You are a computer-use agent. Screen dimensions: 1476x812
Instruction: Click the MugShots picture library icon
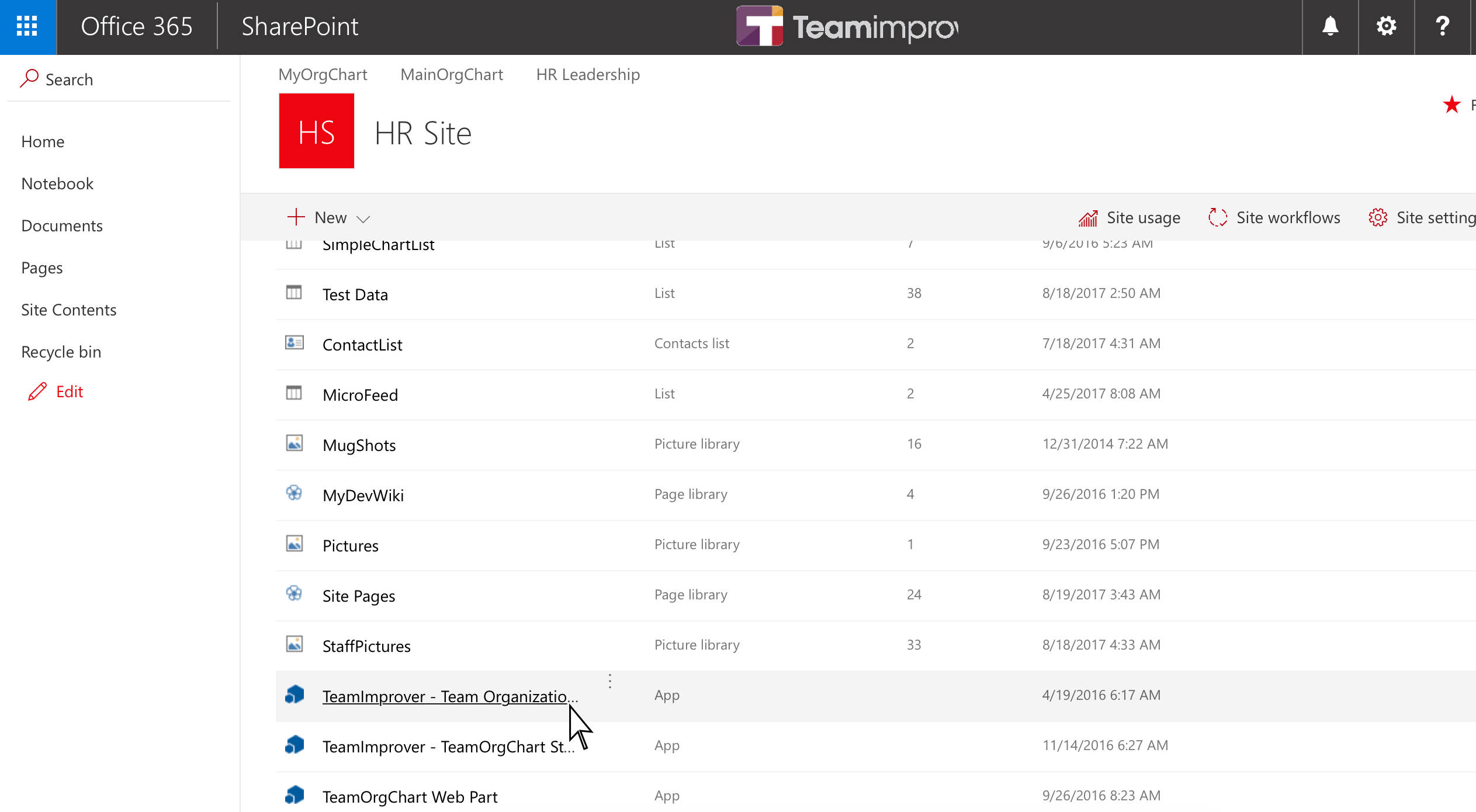click(x=294, y=444)
